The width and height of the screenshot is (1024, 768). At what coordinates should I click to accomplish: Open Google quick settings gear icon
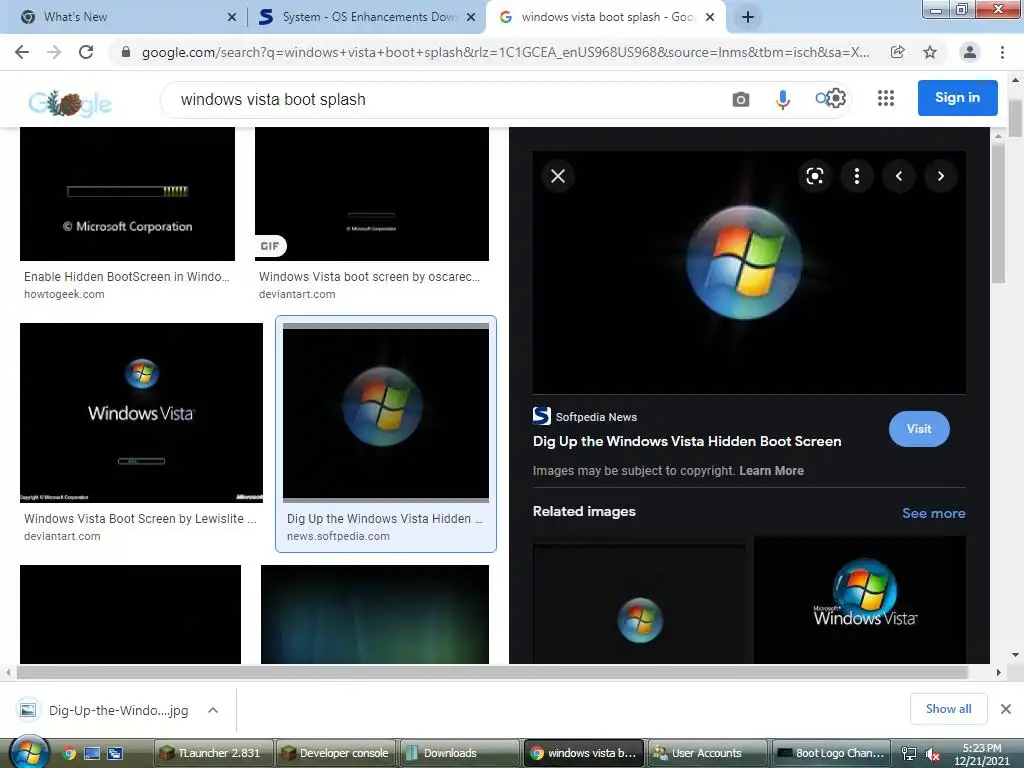pyautogui.click(x=837, y=99)
